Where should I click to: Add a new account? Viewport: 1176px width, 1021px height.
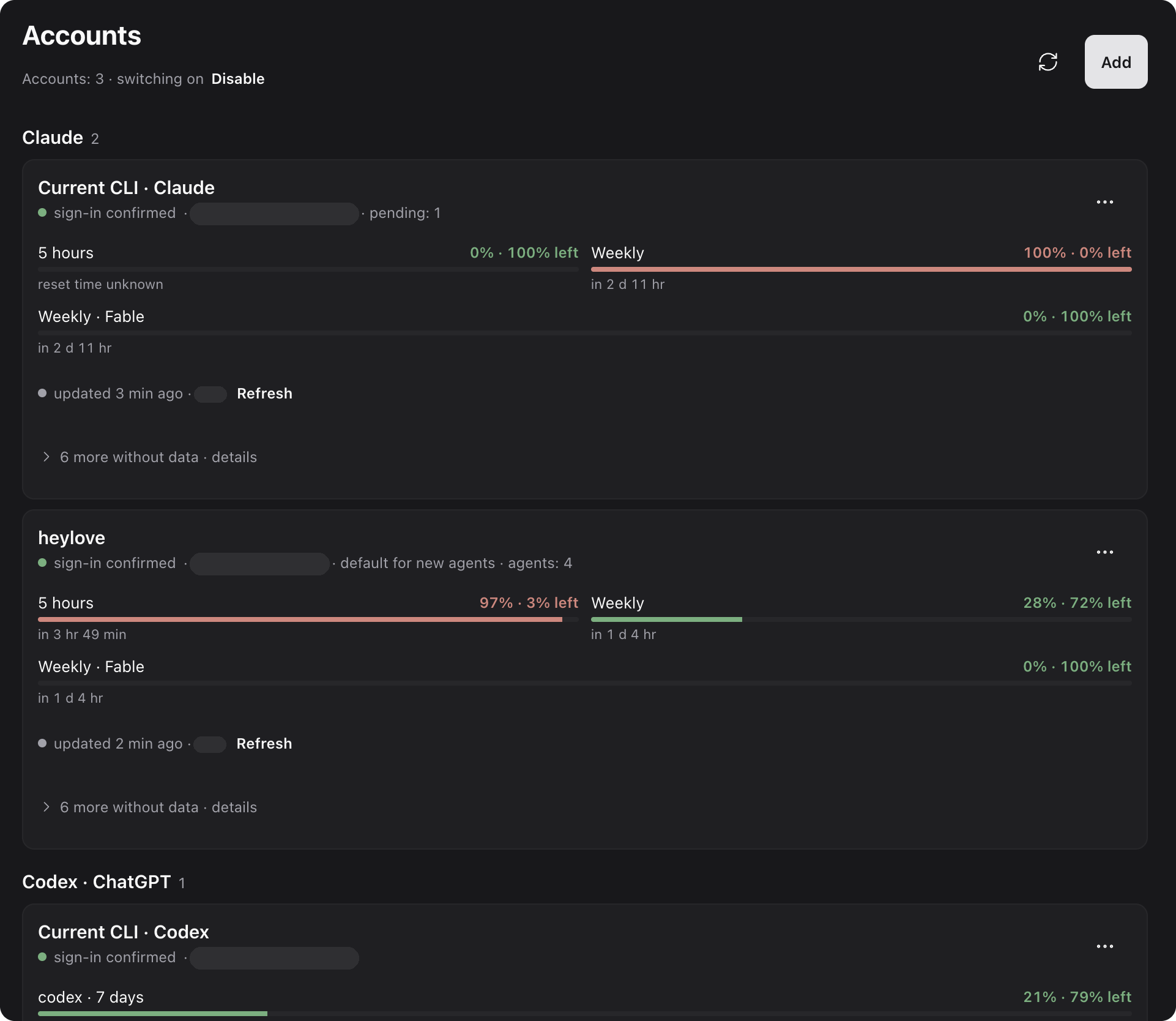click(x=1116, y=62)
